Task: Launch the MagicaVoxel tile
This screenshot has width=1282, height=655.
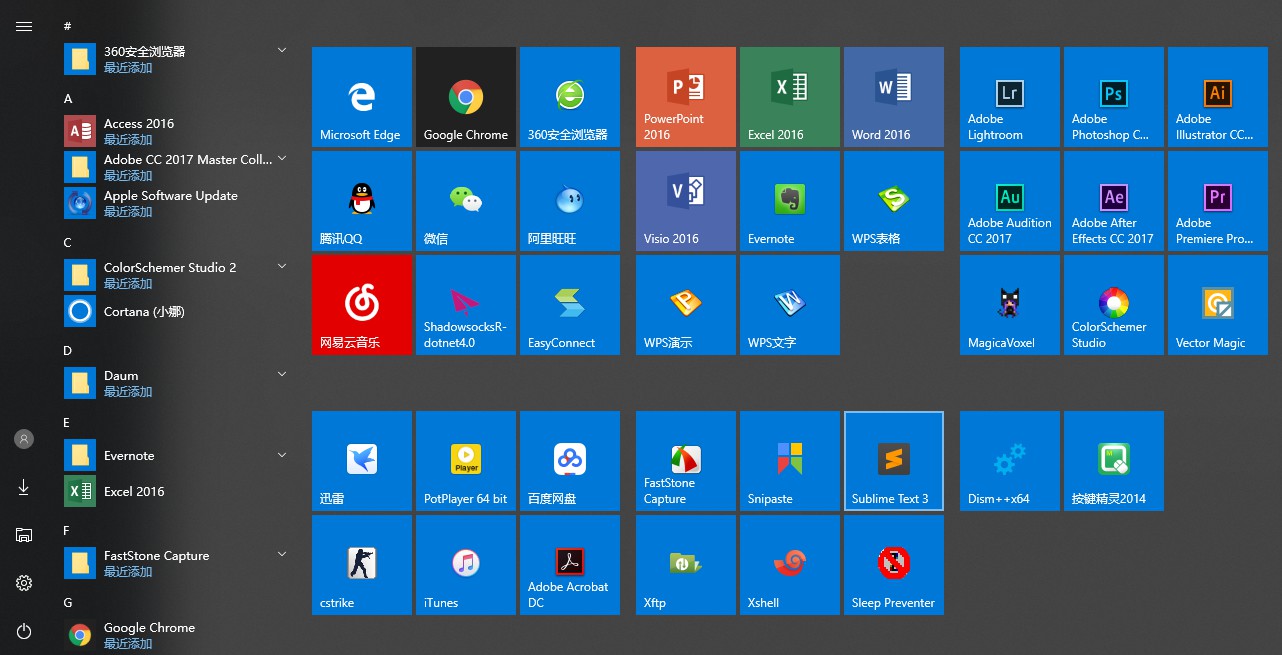Action: pos(1009,305)
